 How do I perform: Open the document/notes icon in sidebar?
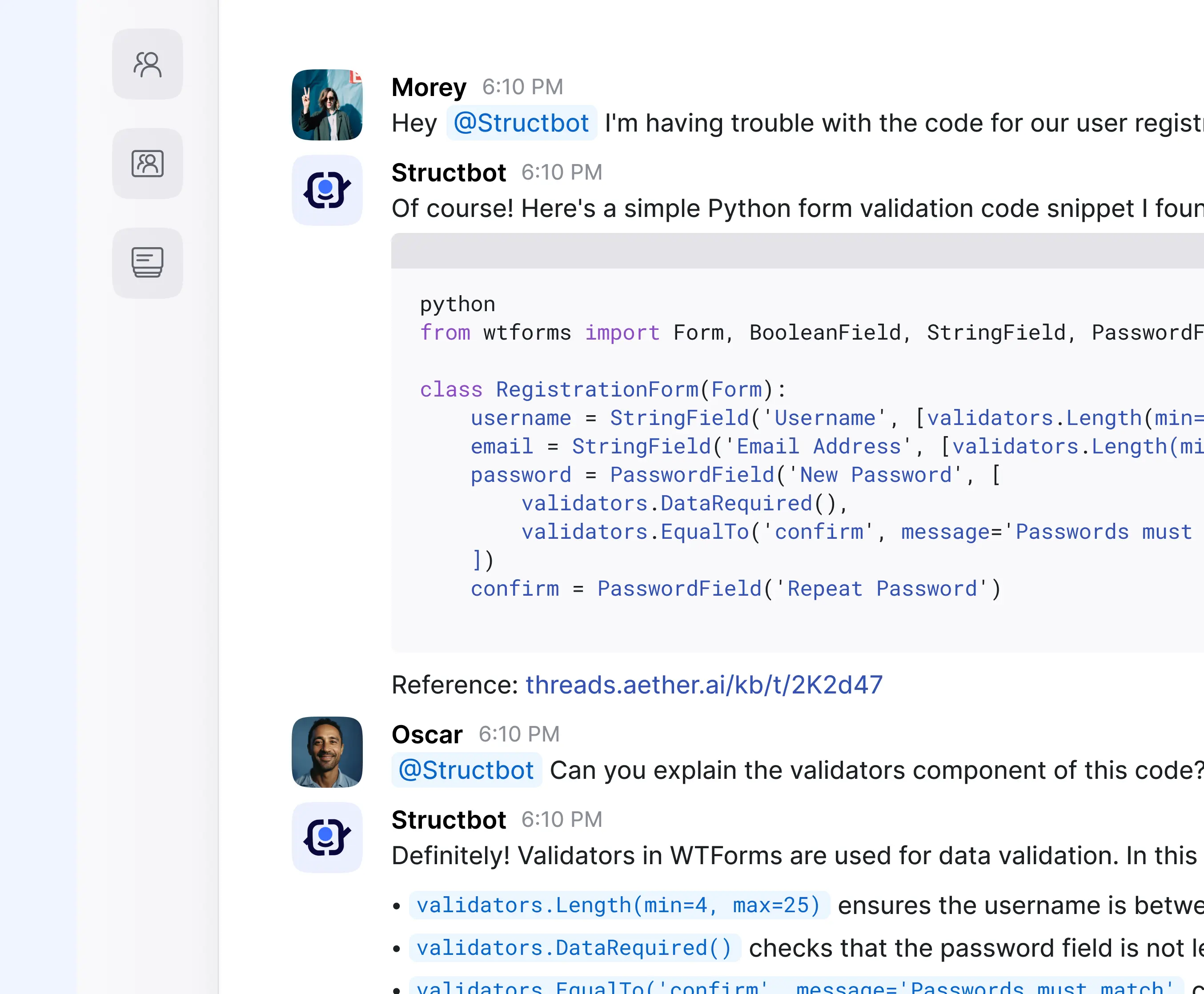click(147, 263)
